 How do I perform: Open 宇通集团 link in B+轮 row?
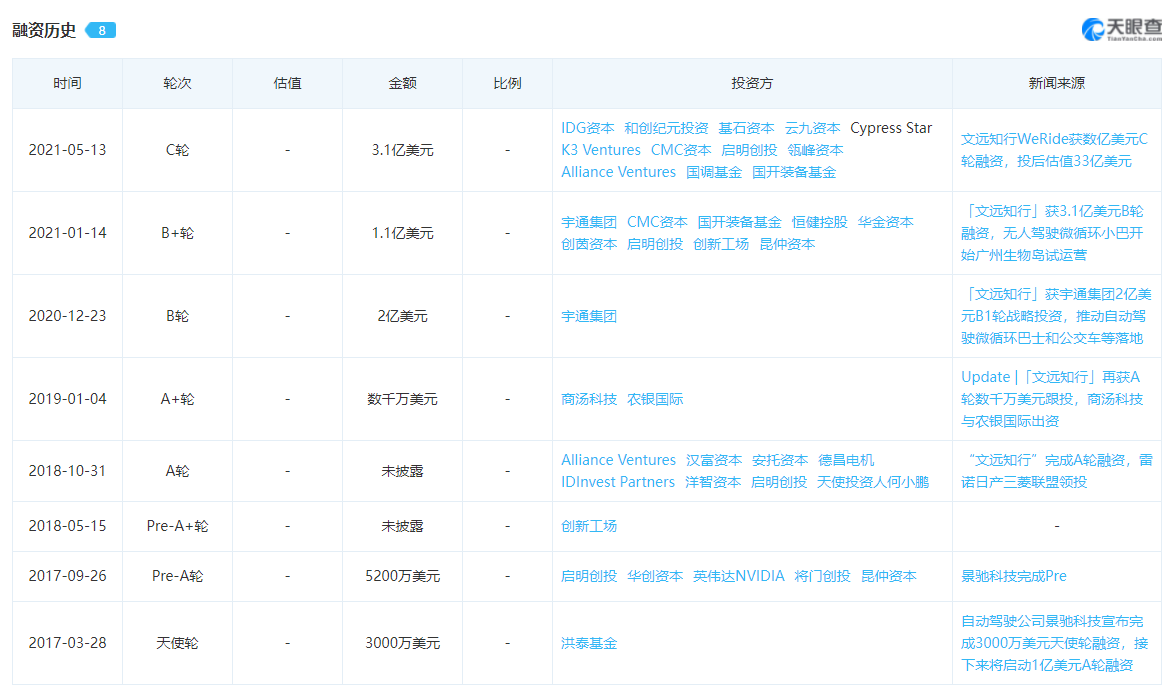589,222
